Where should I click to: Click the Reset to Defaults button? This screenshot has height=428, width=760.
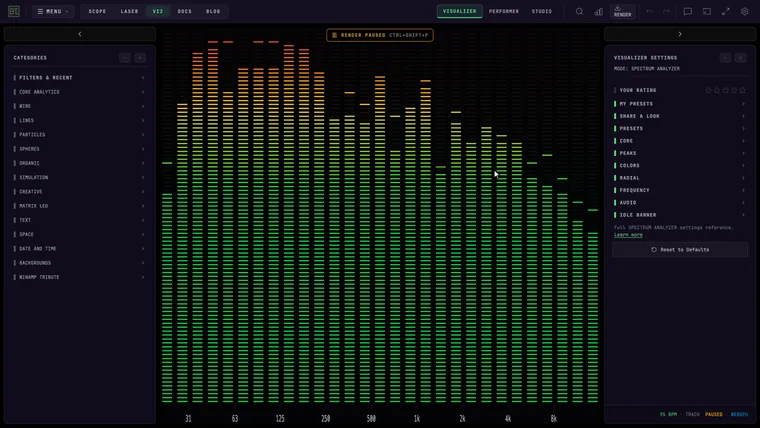click(x=680, y=250)
